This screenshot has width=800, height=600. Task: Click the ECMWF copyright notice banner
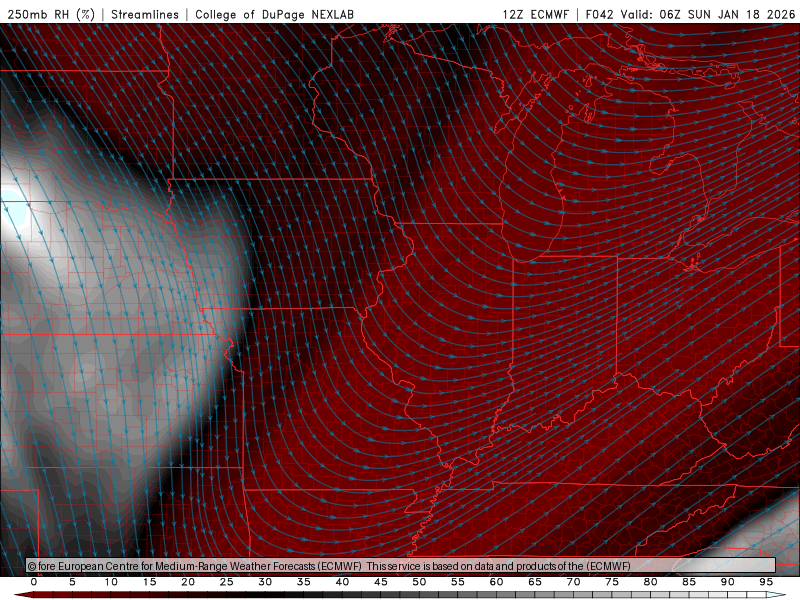tap(401, 565)
